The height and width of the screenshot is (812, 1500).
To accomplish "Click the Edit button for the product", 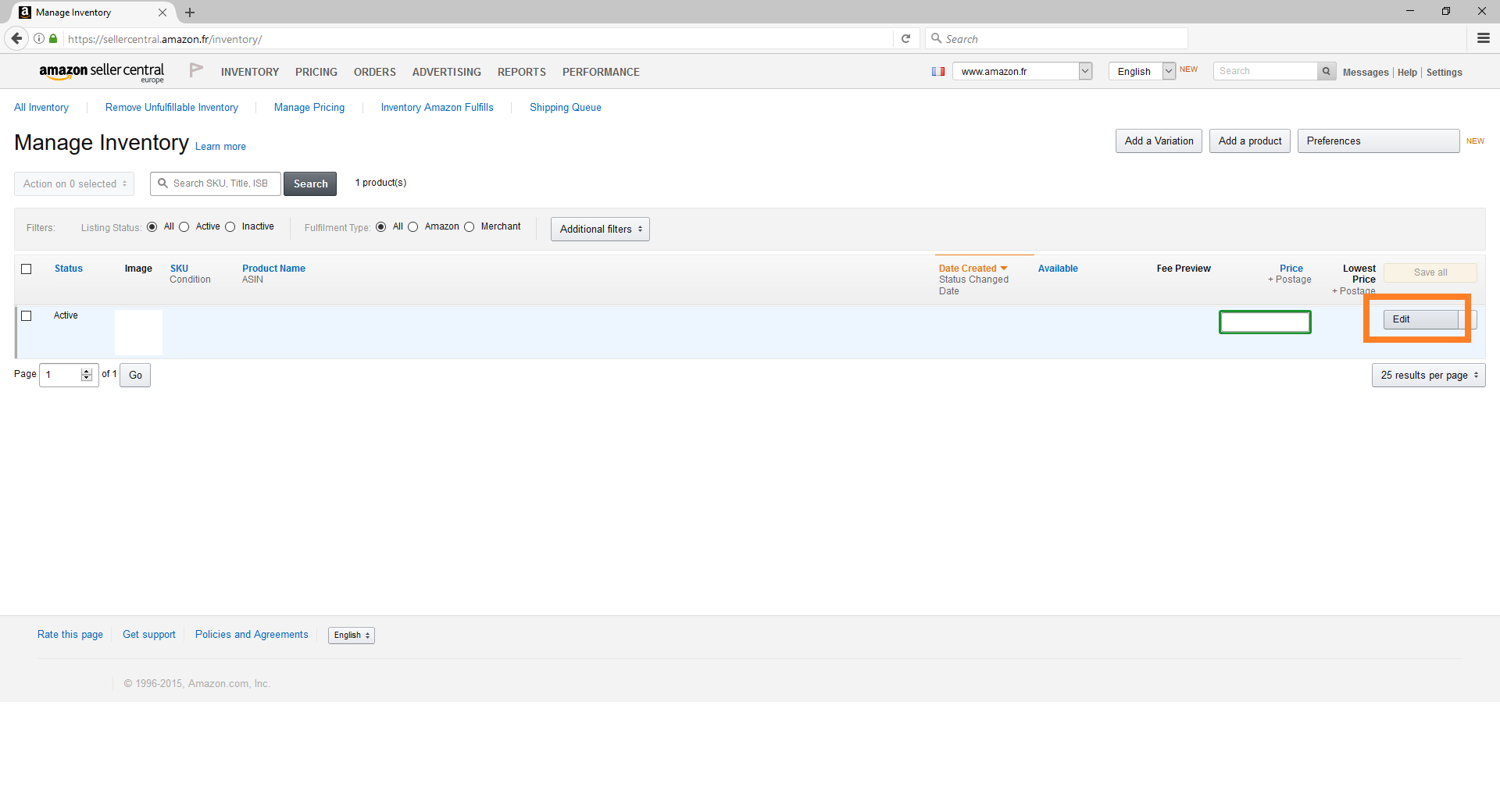I will 1420,319.
